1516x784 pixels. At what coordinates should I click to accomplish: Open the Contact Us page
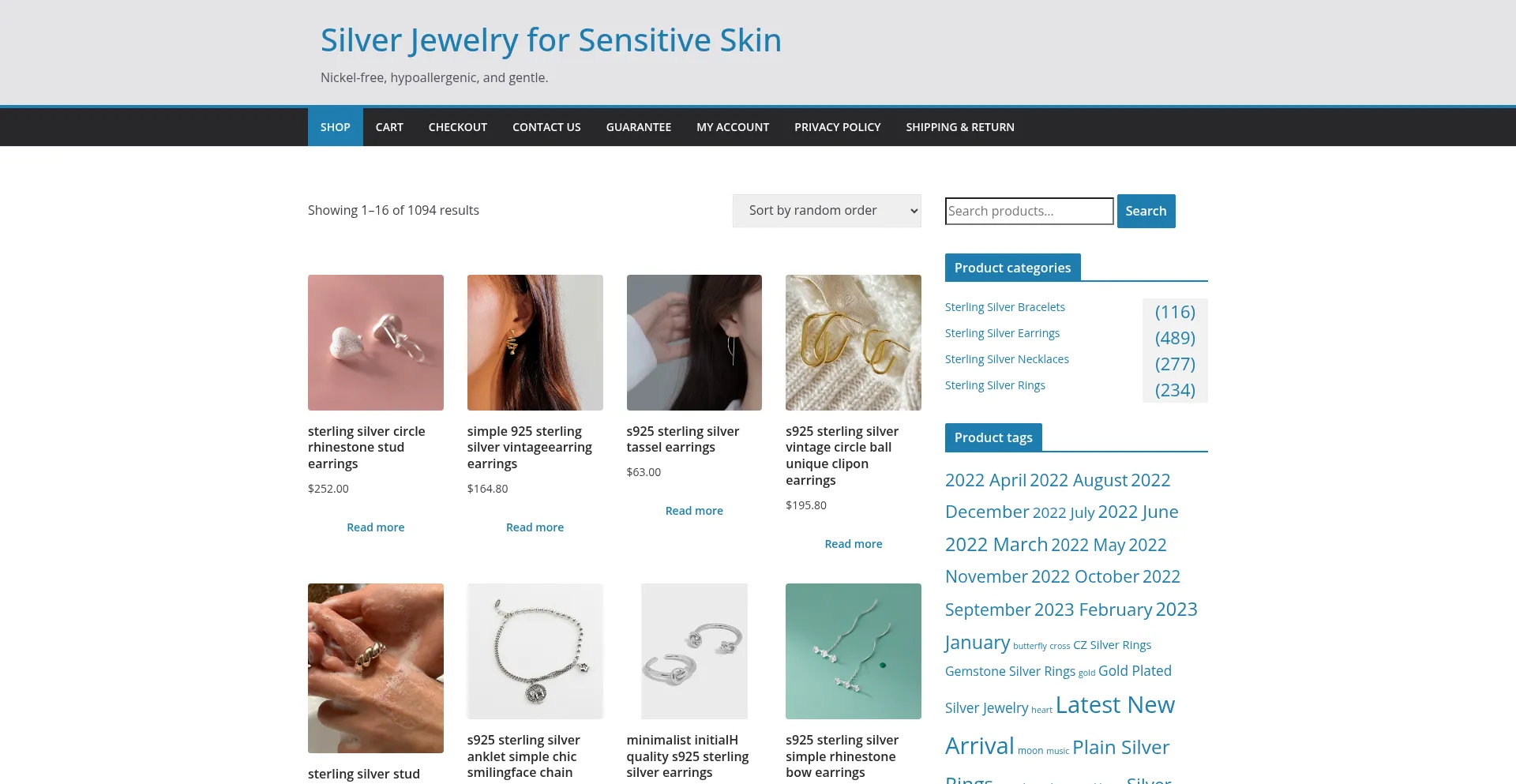click(546, 127)
